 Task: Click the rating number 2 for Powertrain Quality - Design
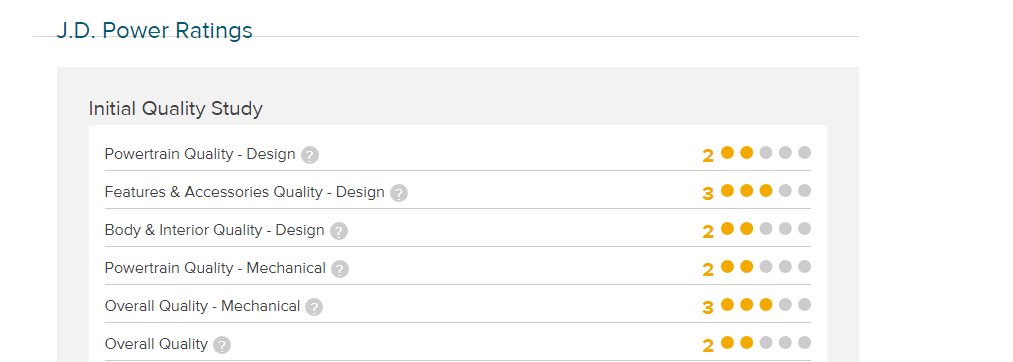(x=708, y=156)
